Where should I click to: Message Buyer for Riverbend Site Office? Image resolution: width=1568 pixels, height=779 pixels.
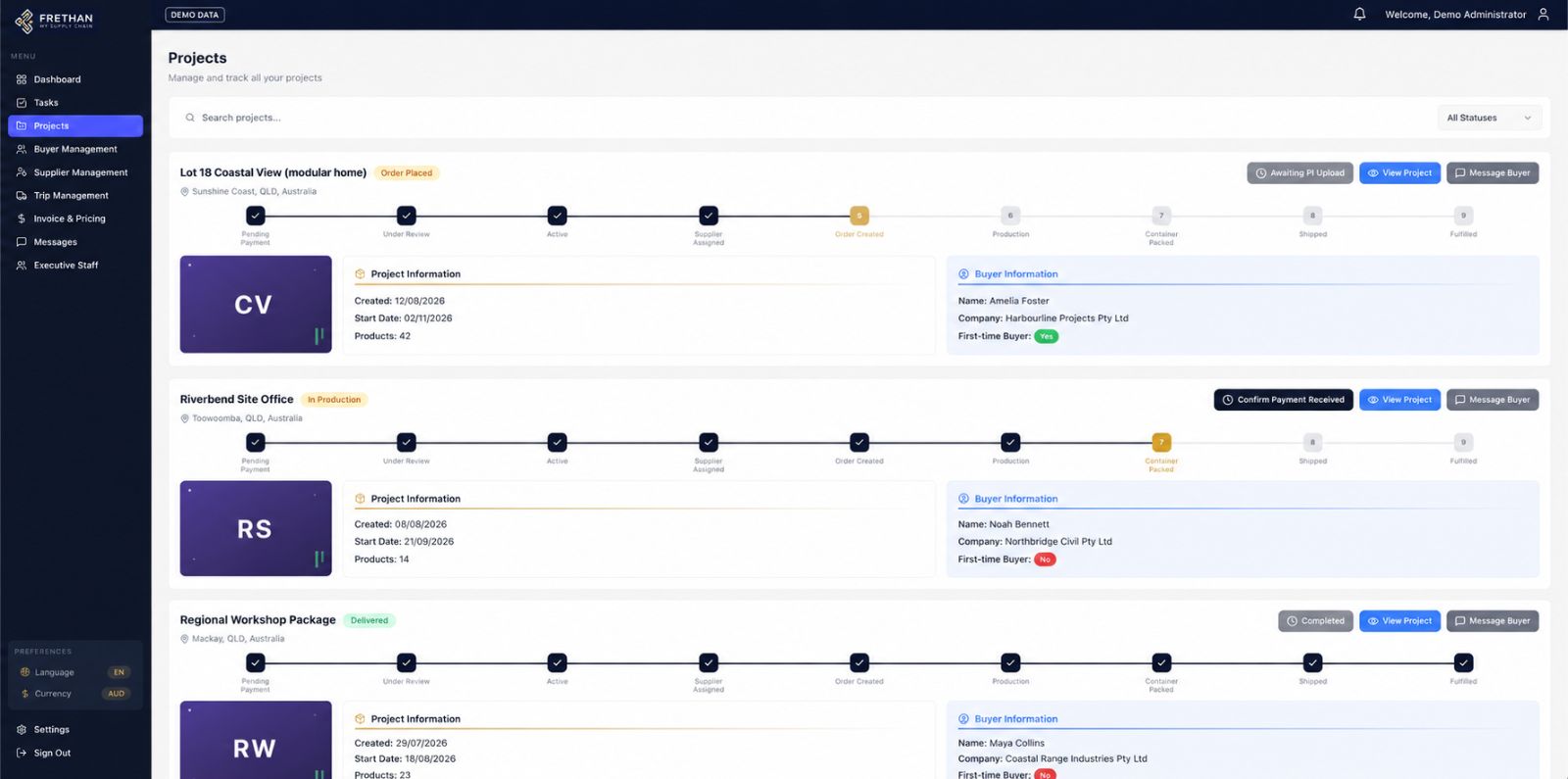click(x=1493, y=400)
